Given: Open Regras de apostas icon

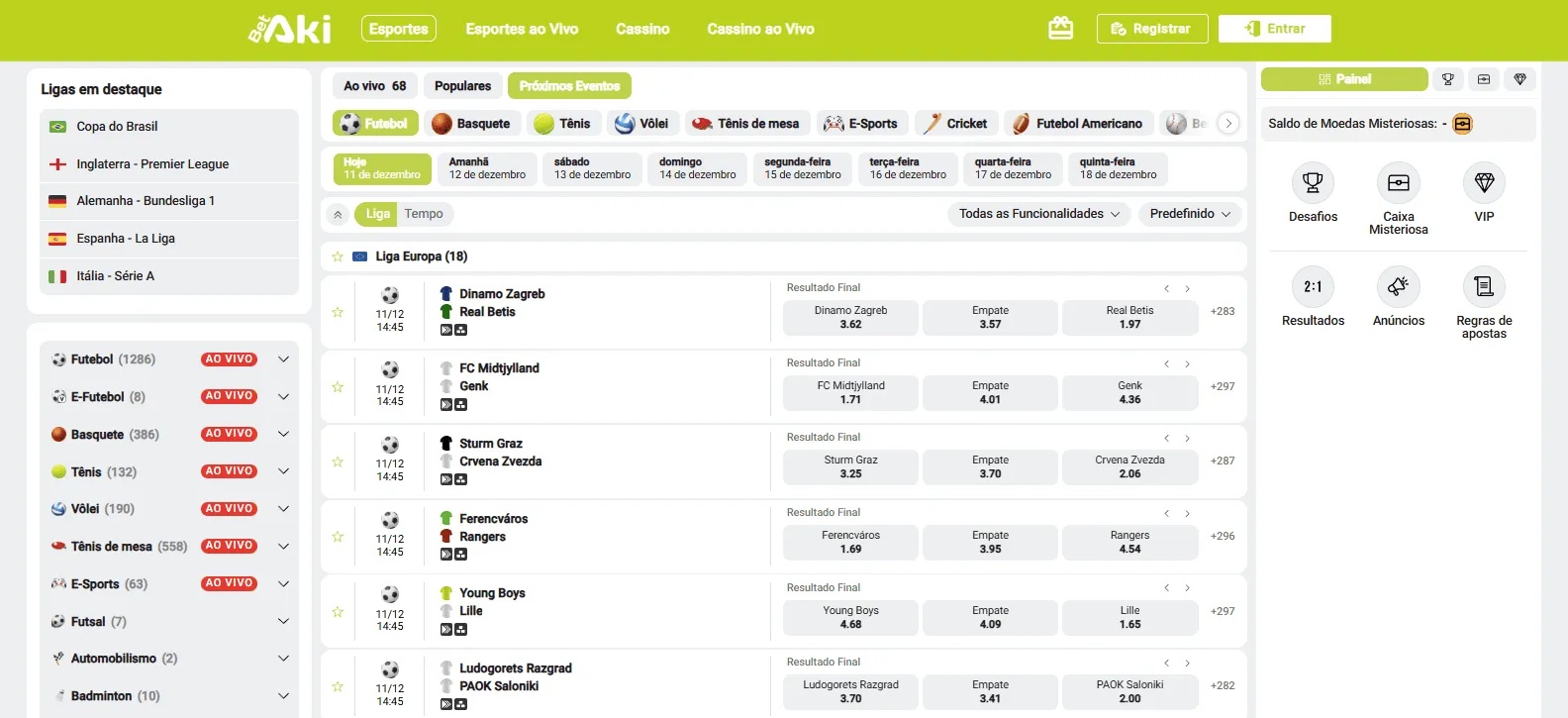Looking at the screenshot, I should 1483,287.
